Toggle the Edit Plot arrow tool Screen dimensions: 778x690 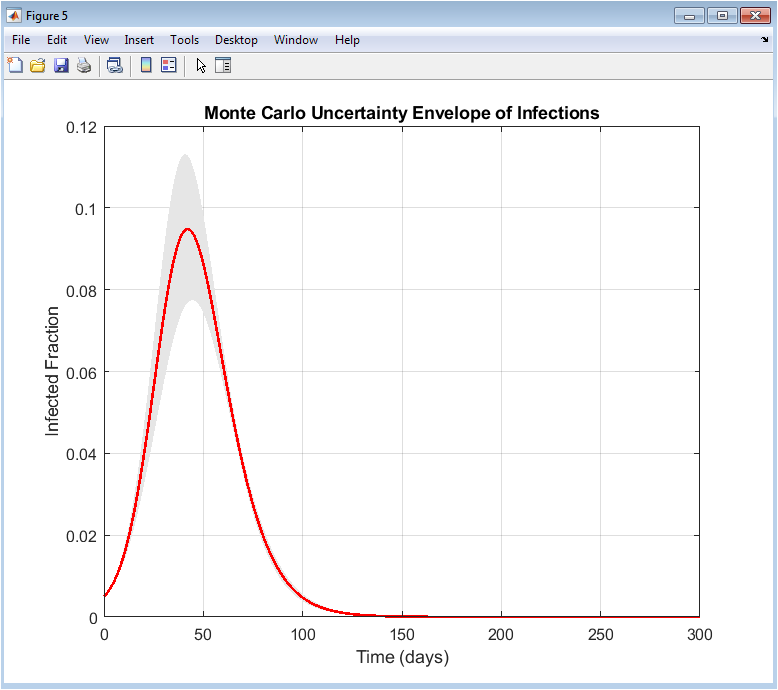pyautogui.click(x=201, y=66)
